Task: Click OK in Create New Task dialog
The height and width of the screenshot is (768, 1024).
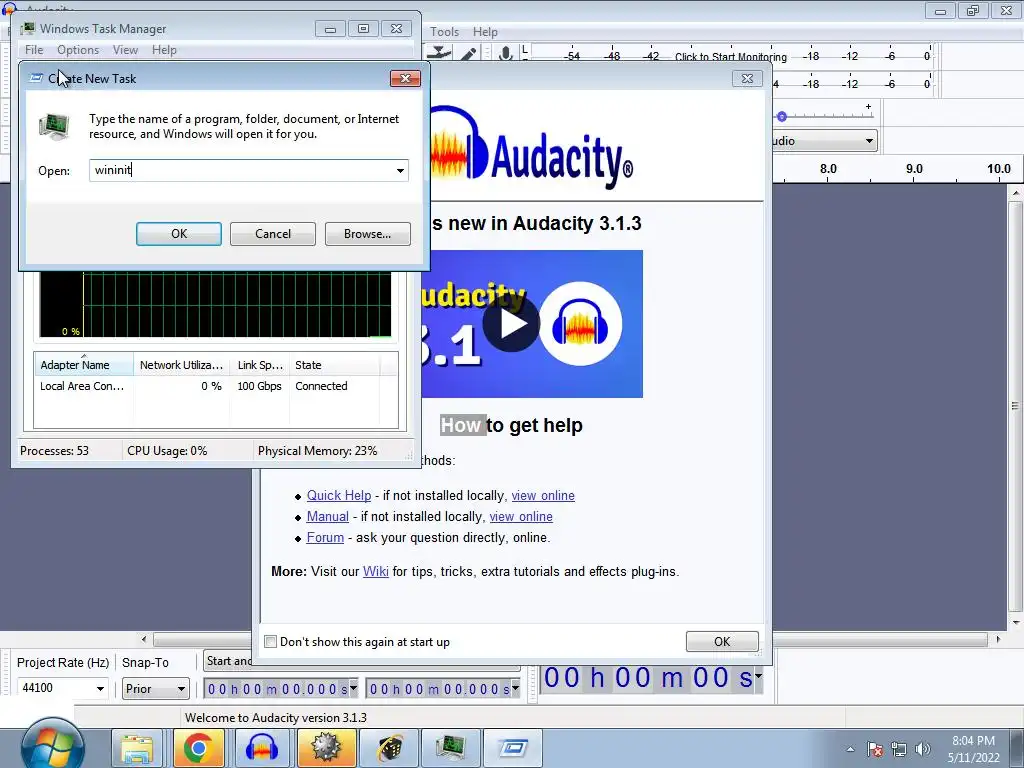Action: tap(178, 234)
